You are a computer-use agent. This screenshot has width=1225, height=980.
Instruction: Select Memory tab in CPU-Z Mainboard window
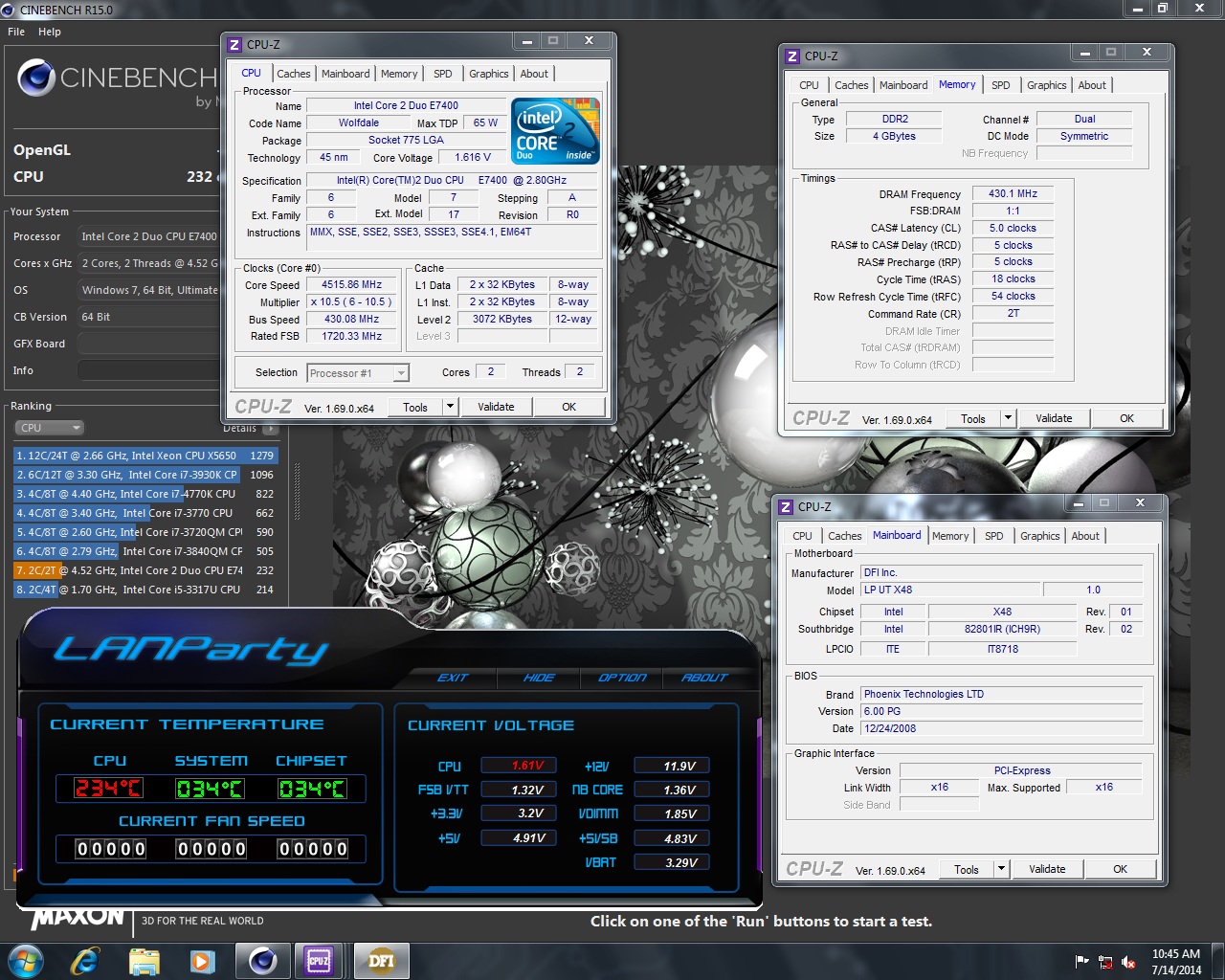coord(950,536)
